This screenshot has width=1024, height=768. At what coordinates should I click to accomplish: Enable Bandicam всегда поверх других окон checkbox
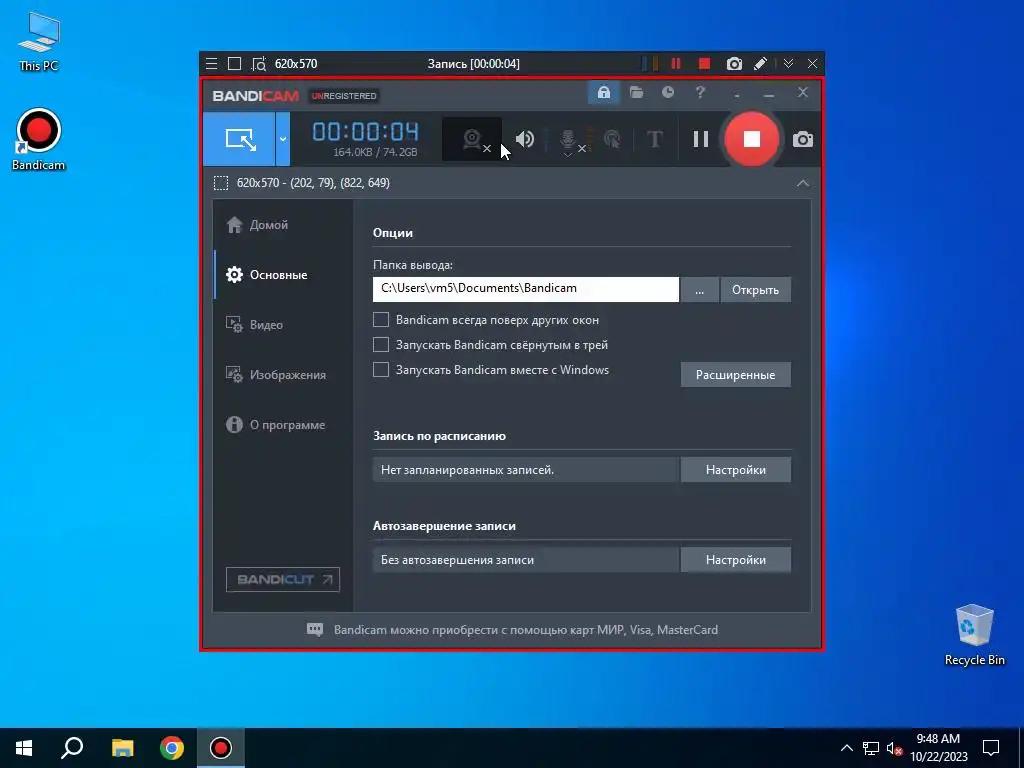point(381,320)
